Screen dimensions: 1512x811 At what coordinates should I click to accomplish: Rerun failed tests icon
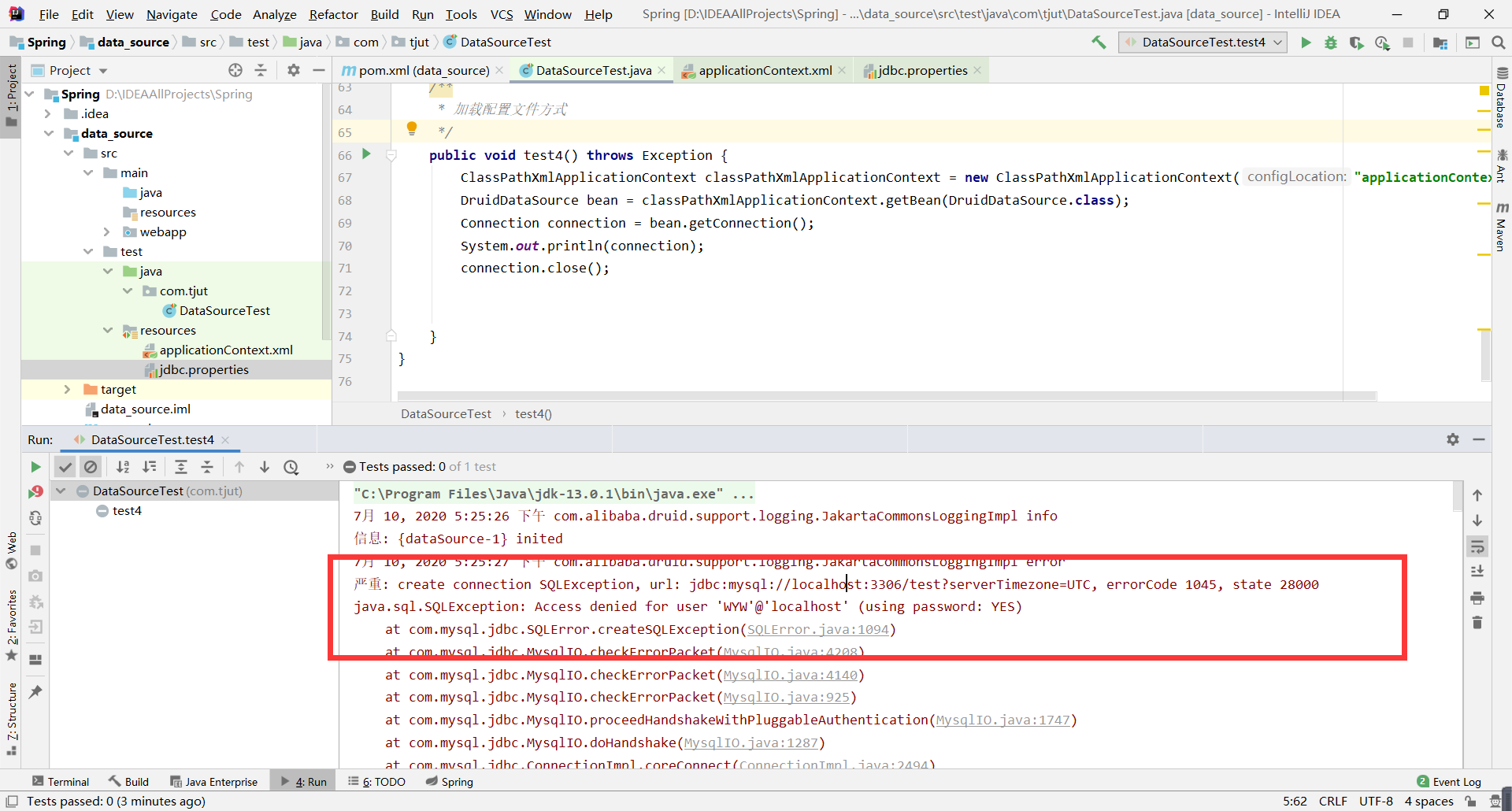[35, 491]
